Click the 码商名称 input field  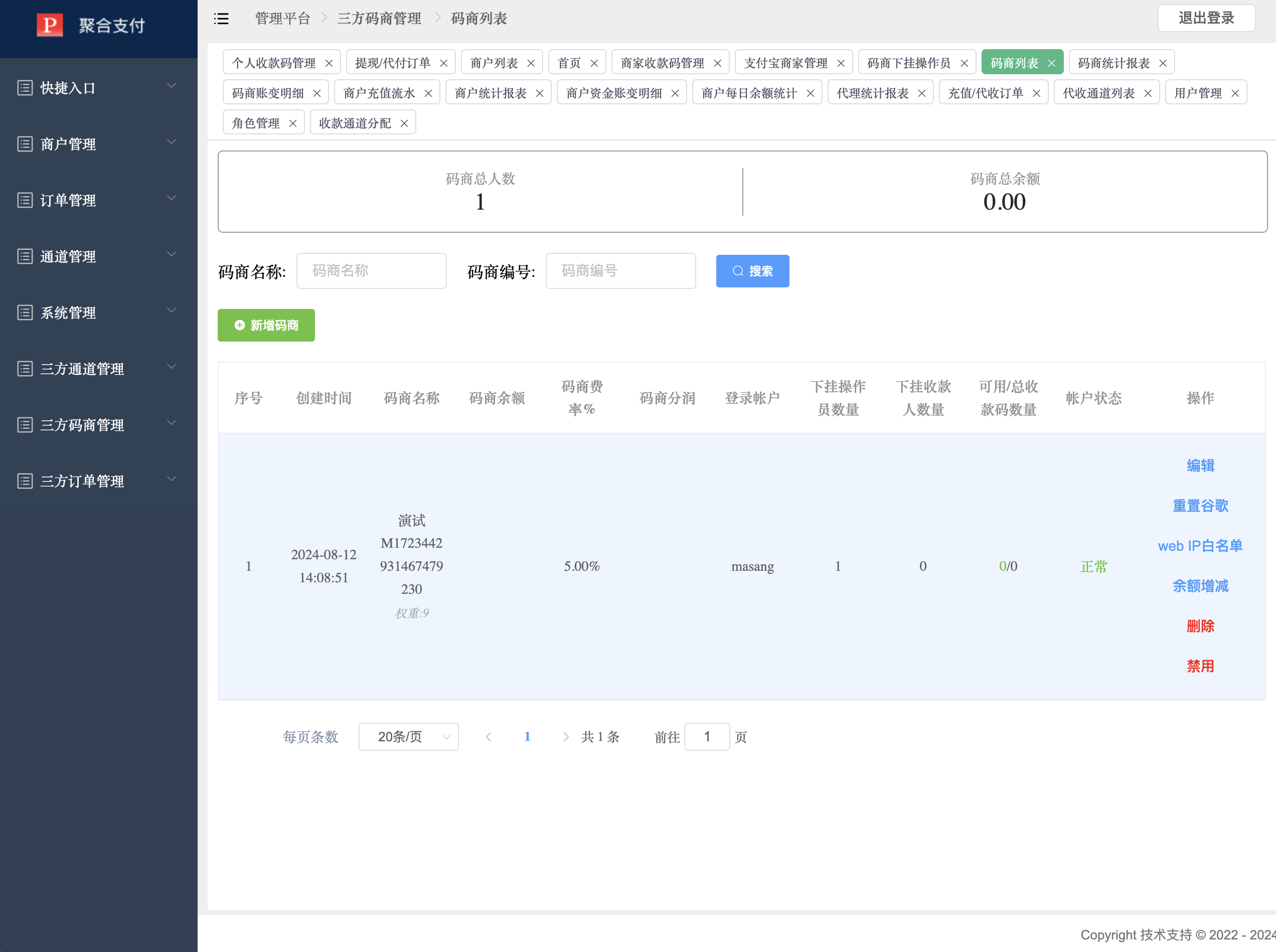(x=371, y=271)
